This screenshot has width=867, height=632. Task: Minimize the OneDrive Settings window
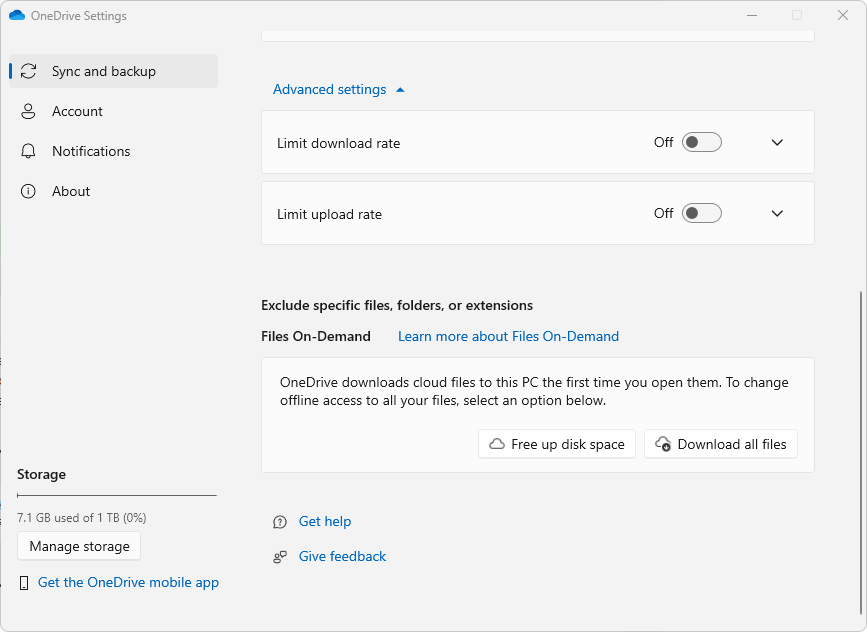tap(752, 15)
